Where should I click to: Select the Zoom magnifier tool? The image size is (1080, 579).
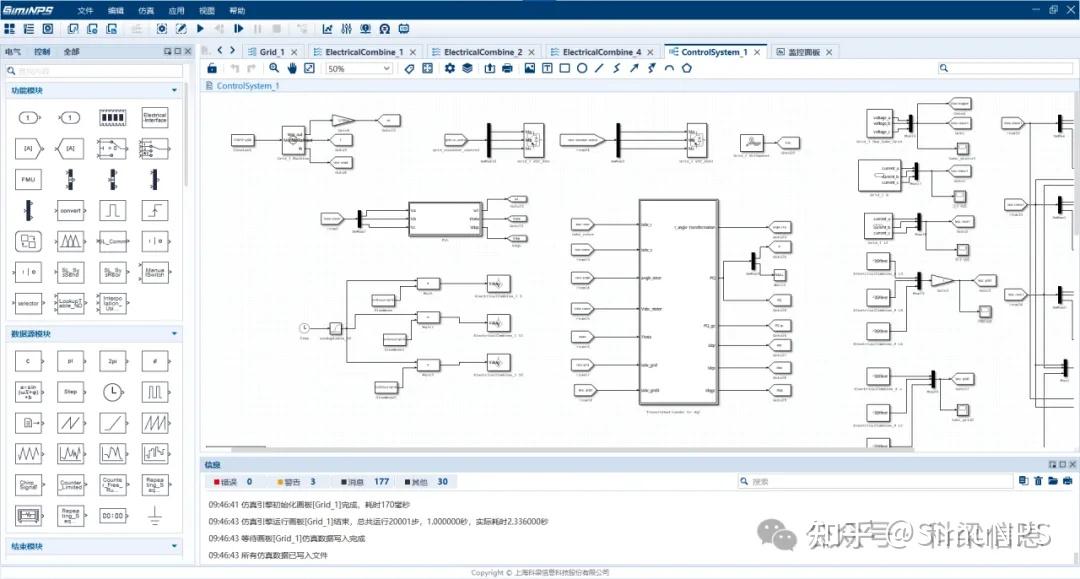pos(273,68)
